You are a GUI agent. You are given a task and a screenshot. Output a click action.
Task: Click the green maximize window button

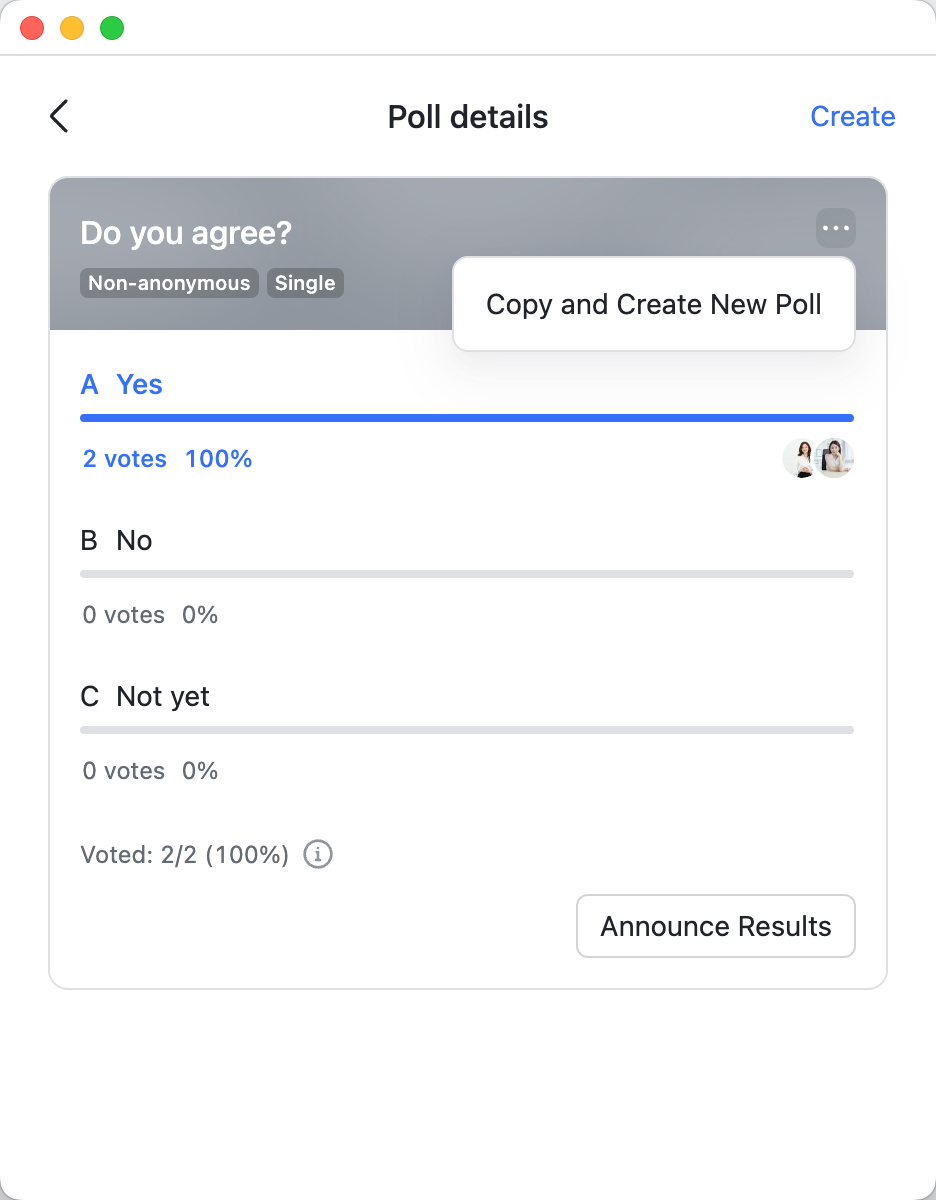pos(112,28)
